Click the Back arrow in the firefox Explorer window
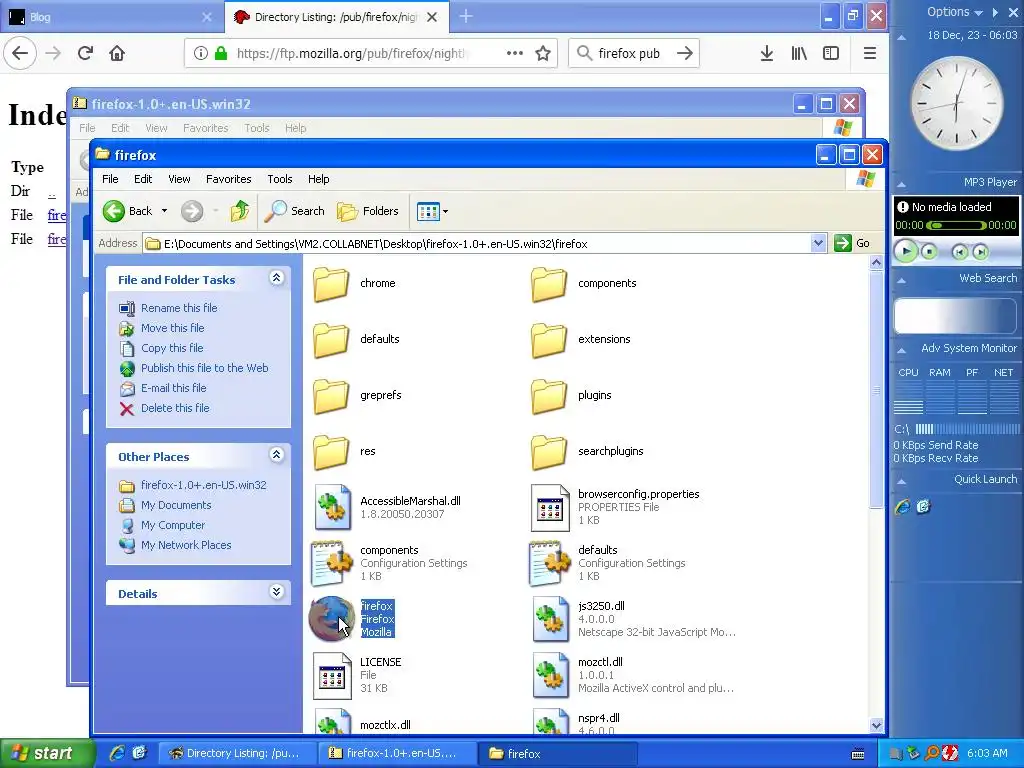Viewport: 1024px width, 768px height. coord(114,211)
